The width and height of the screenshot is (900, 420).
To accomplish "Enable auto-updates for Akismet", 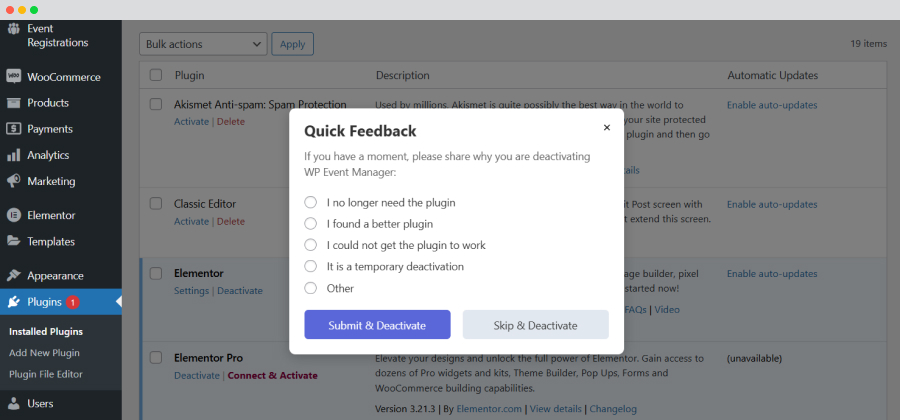I will coord(772,105).
